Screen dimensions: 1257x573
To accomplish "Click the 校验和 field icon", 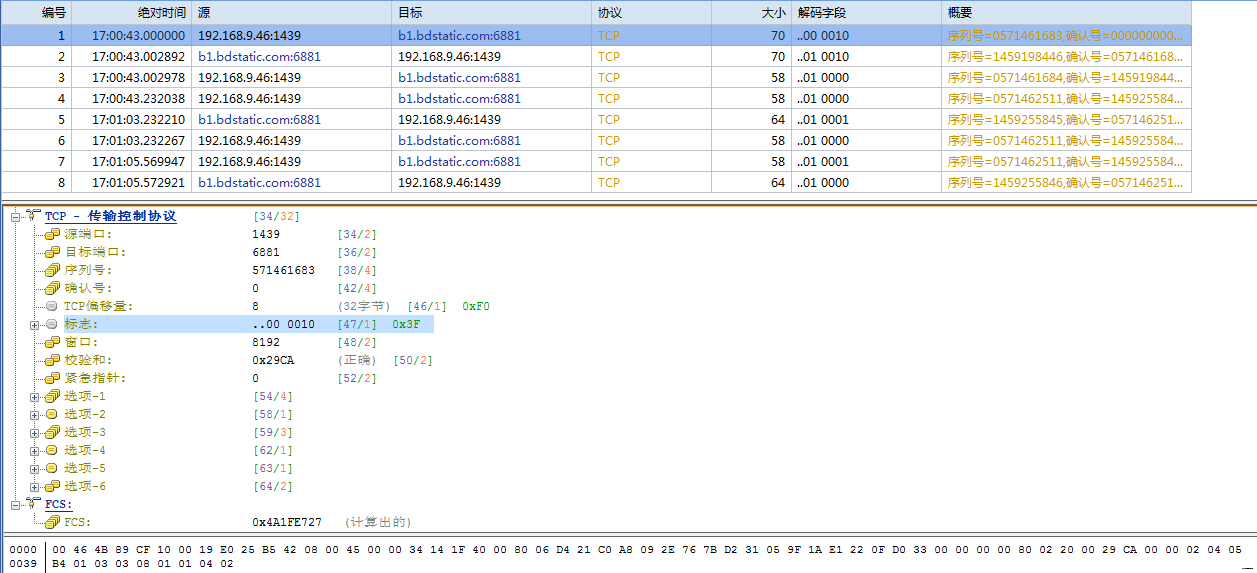I will (x=53, y=360).
